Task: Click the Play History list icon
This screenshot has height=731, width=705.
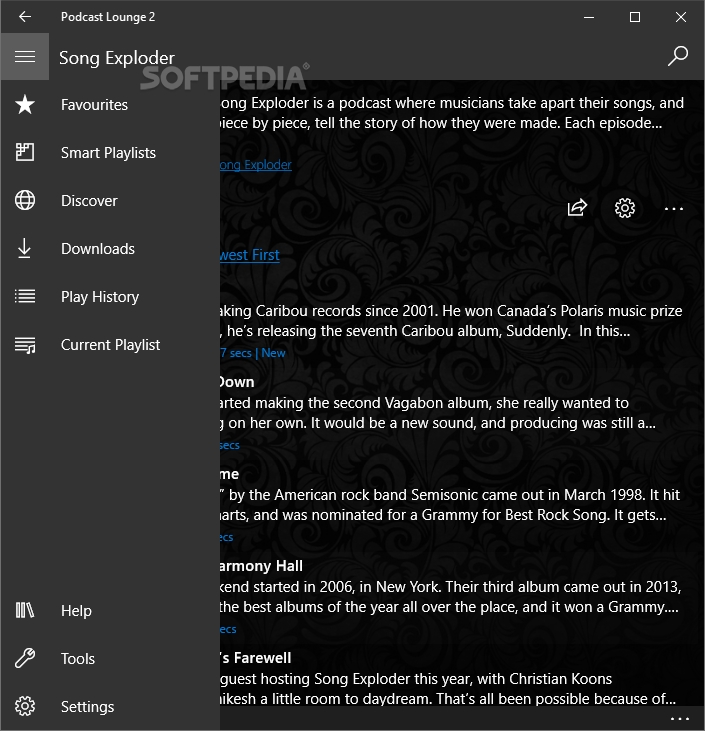Action: (x=25, y=296)
